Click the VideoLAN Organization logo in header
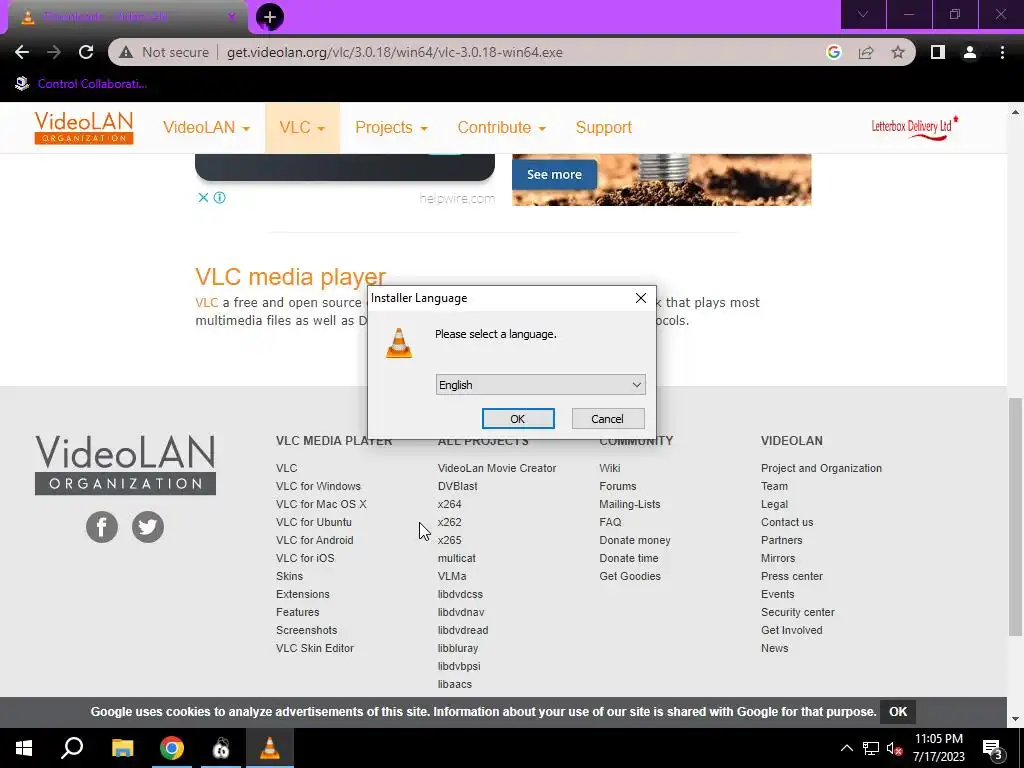1024x768 pixels. pyautogui.click(x=84, y=127)
